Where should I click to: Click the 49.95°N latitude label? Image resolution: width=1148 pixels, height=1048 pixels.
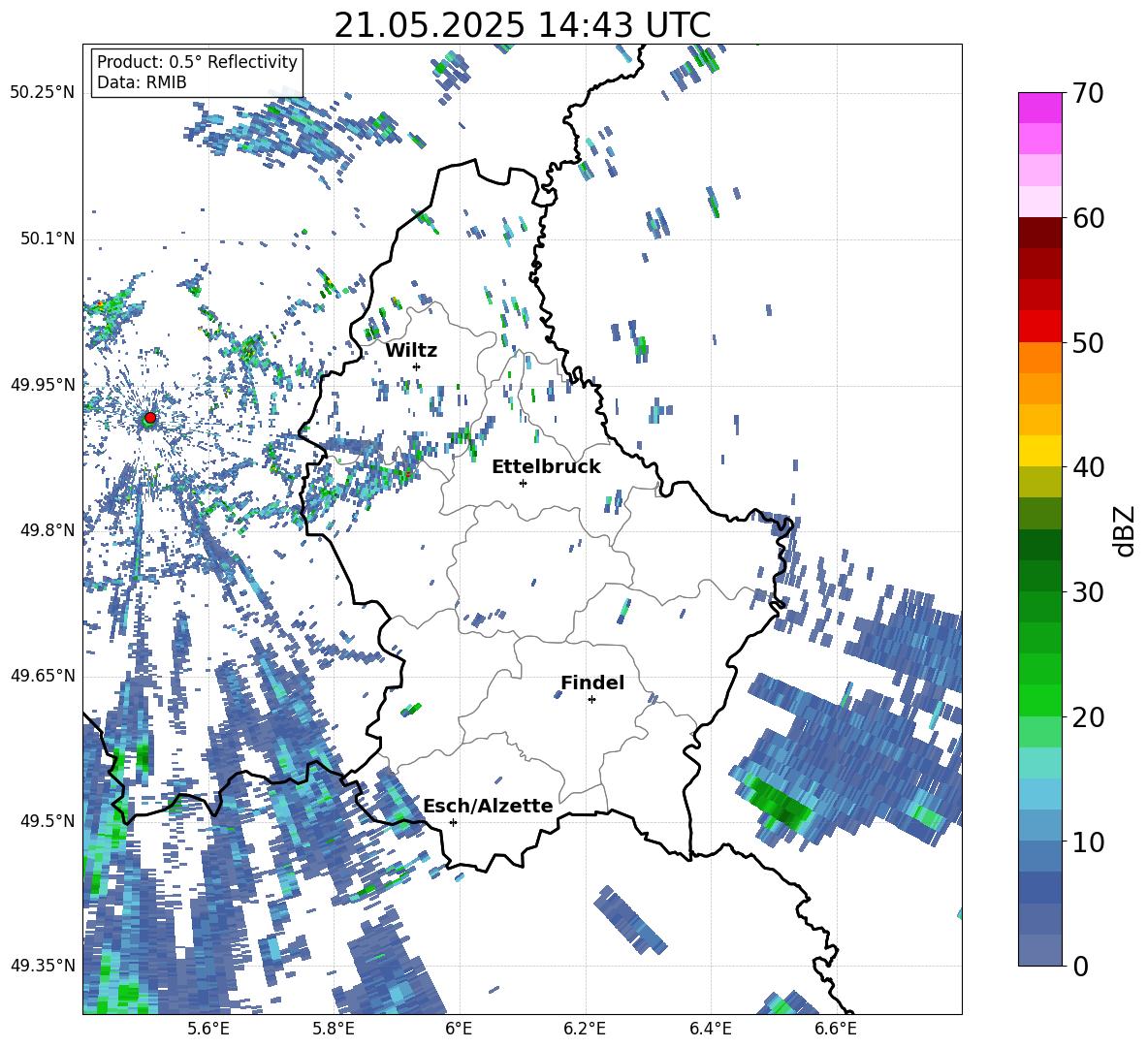coord(43,384)
